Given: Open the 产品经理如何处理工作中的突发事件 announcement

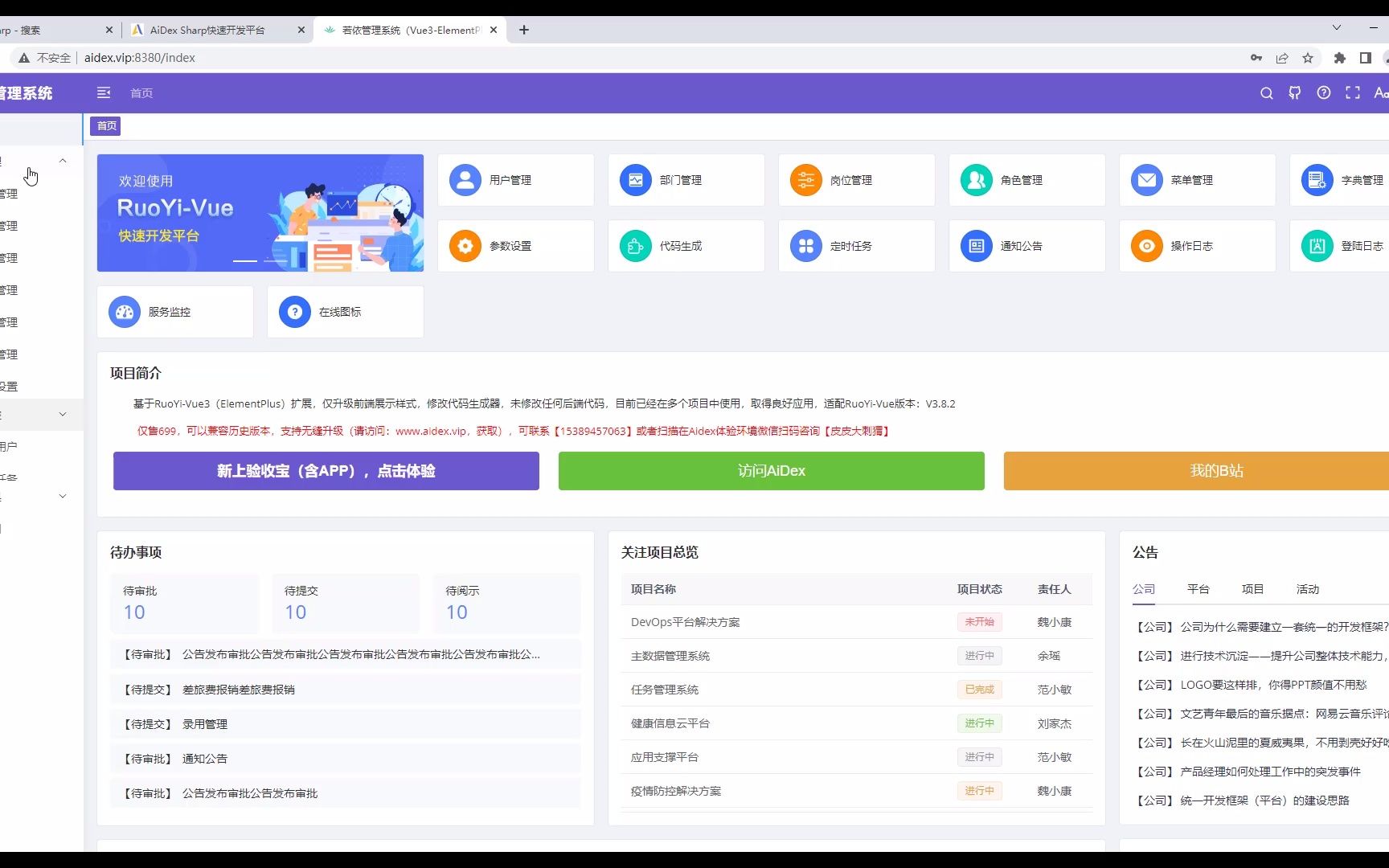Looking at the screenshot, I should (1248, 772).
